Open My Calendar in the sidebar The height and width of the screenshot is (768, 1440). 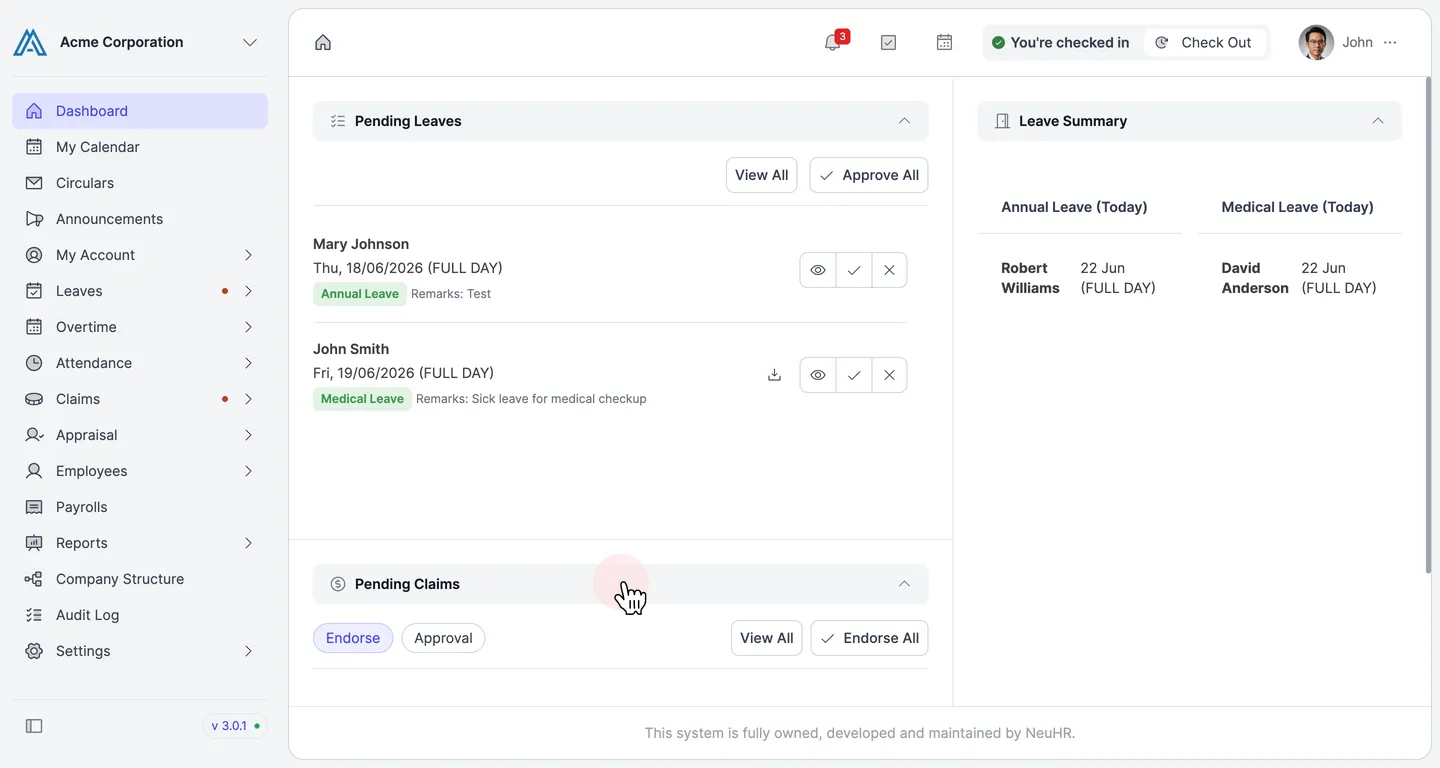pyautogui.click(x=140, y=147)
